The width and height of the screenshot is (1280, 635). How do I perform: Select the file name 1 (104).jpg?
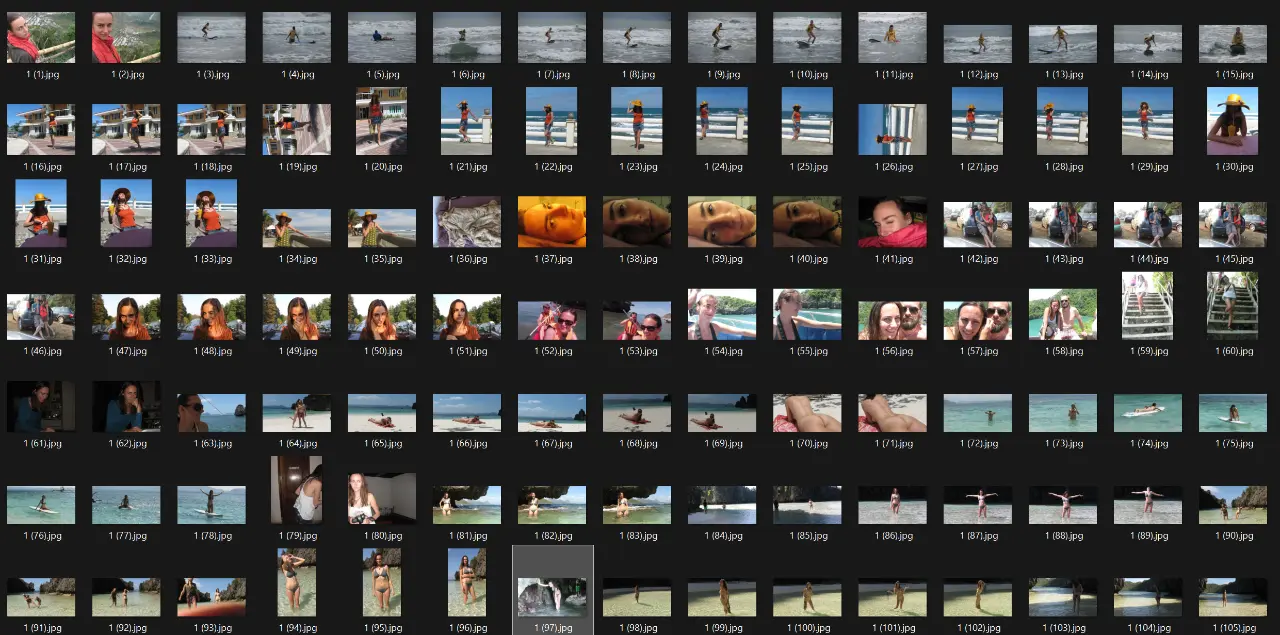(x=1147, y=627)
